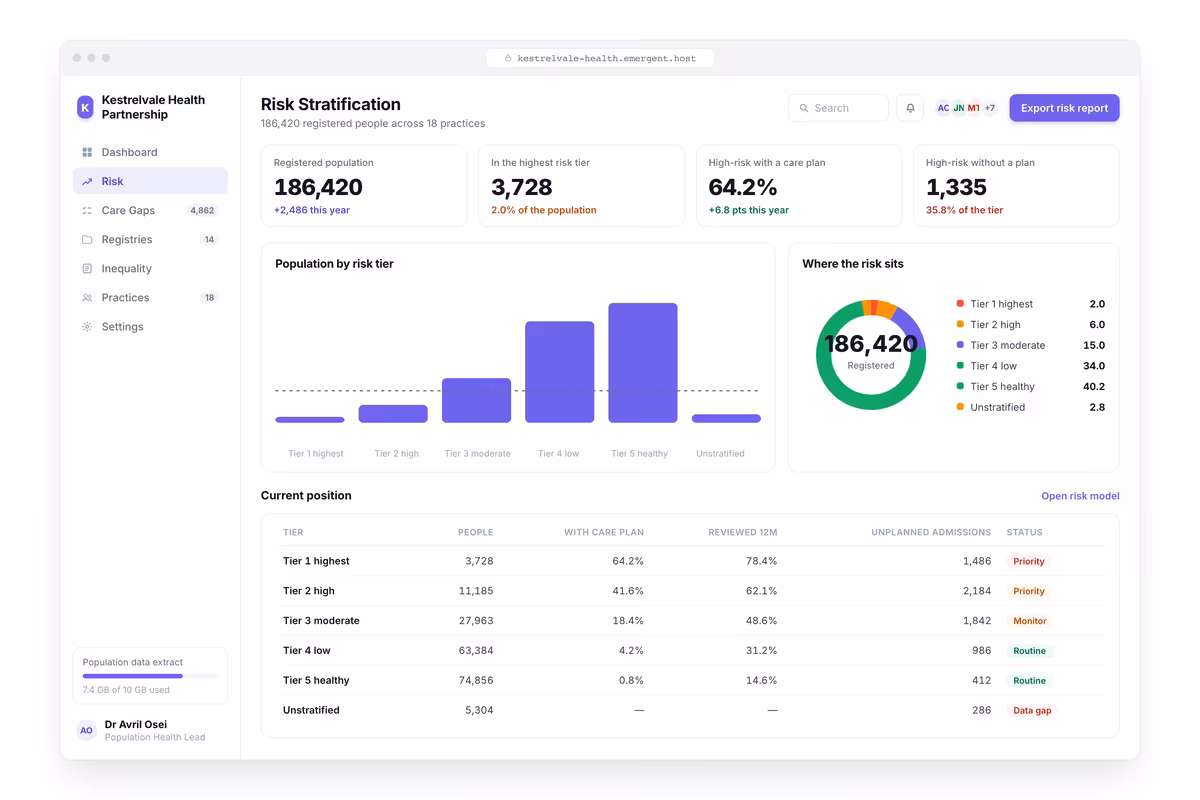
Task: Open the risk model link
Action: click(x=1080, y=496)
